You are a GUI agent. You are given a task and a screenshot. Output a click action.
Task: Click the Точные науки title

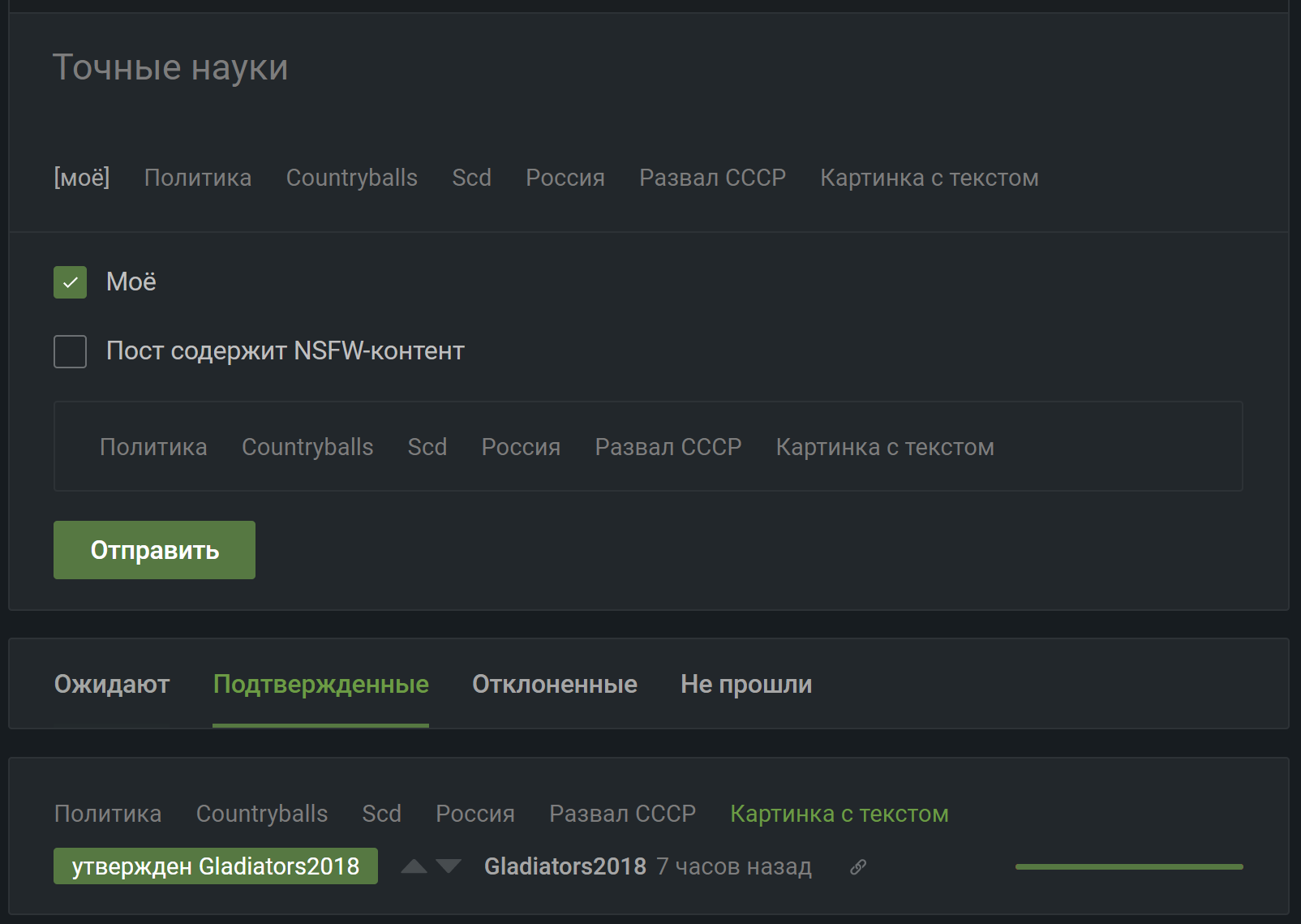point(170,67)
